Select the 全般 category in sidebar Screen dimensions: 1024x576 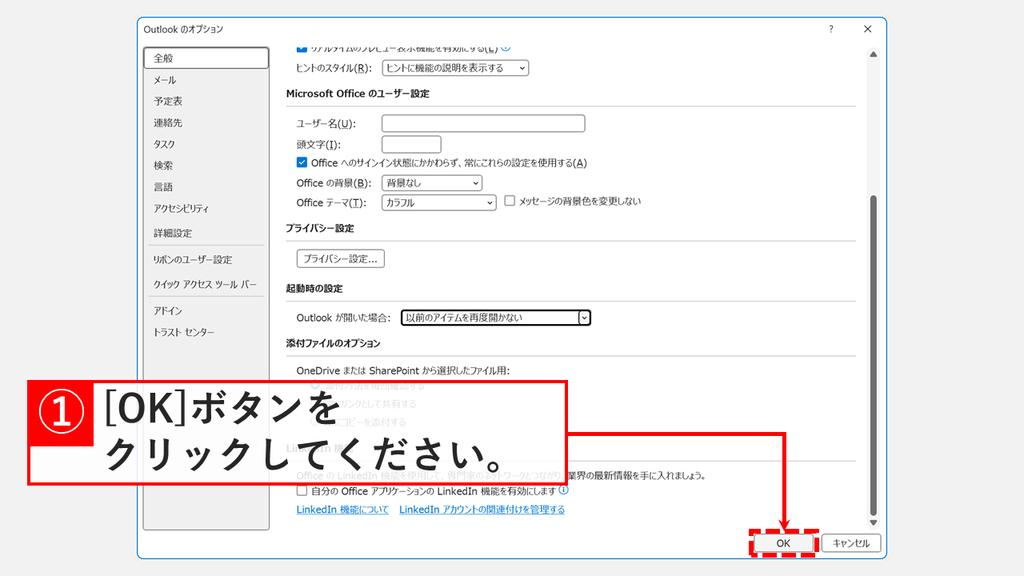click(x=206, y=58)
